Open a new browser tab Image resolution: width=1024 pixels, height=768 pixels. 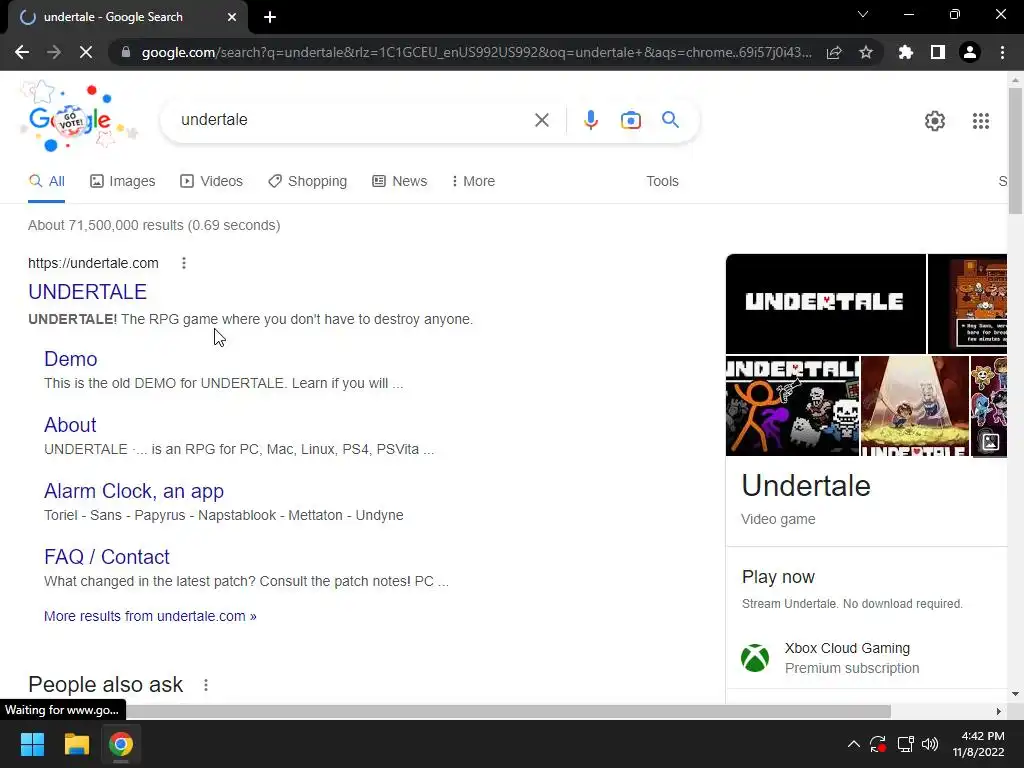pyautogui.click(x=270, y=17)
